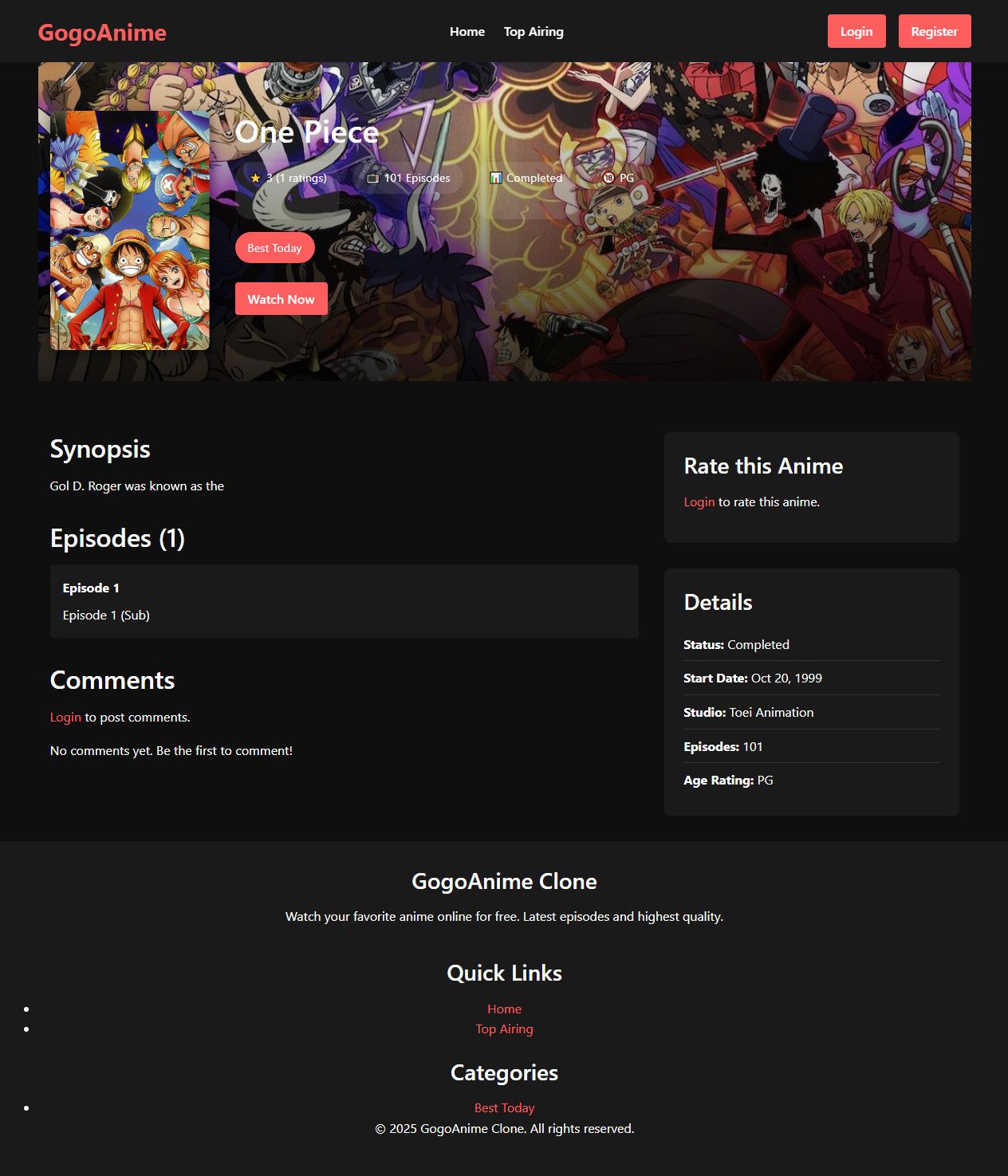
Task: Open the One Piece poster thumbnail
Action: tap(130, 230)
